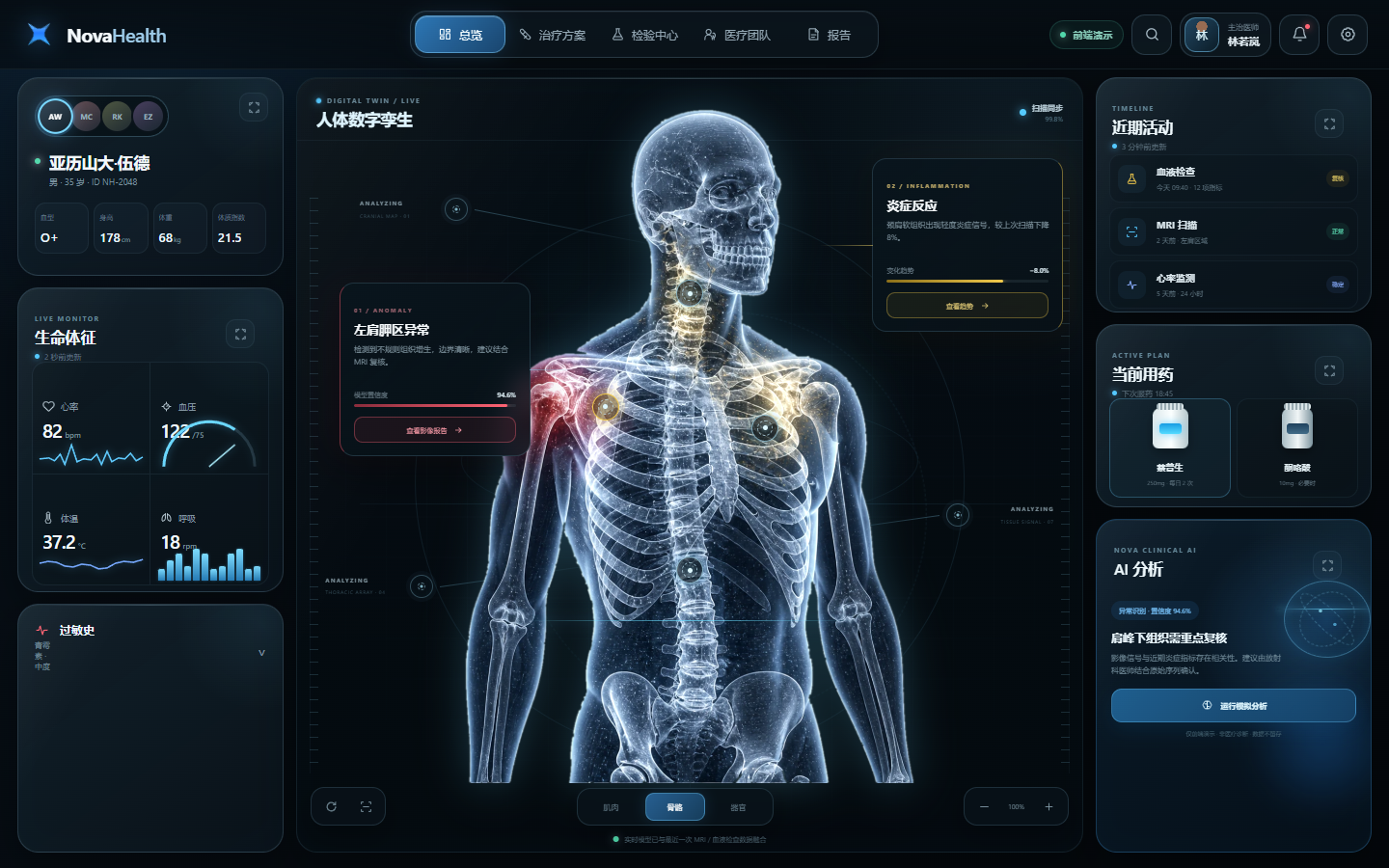Click the NovaHealth star logo
Viewport: 1389px width, 868px height.
(x=40, y=35)
